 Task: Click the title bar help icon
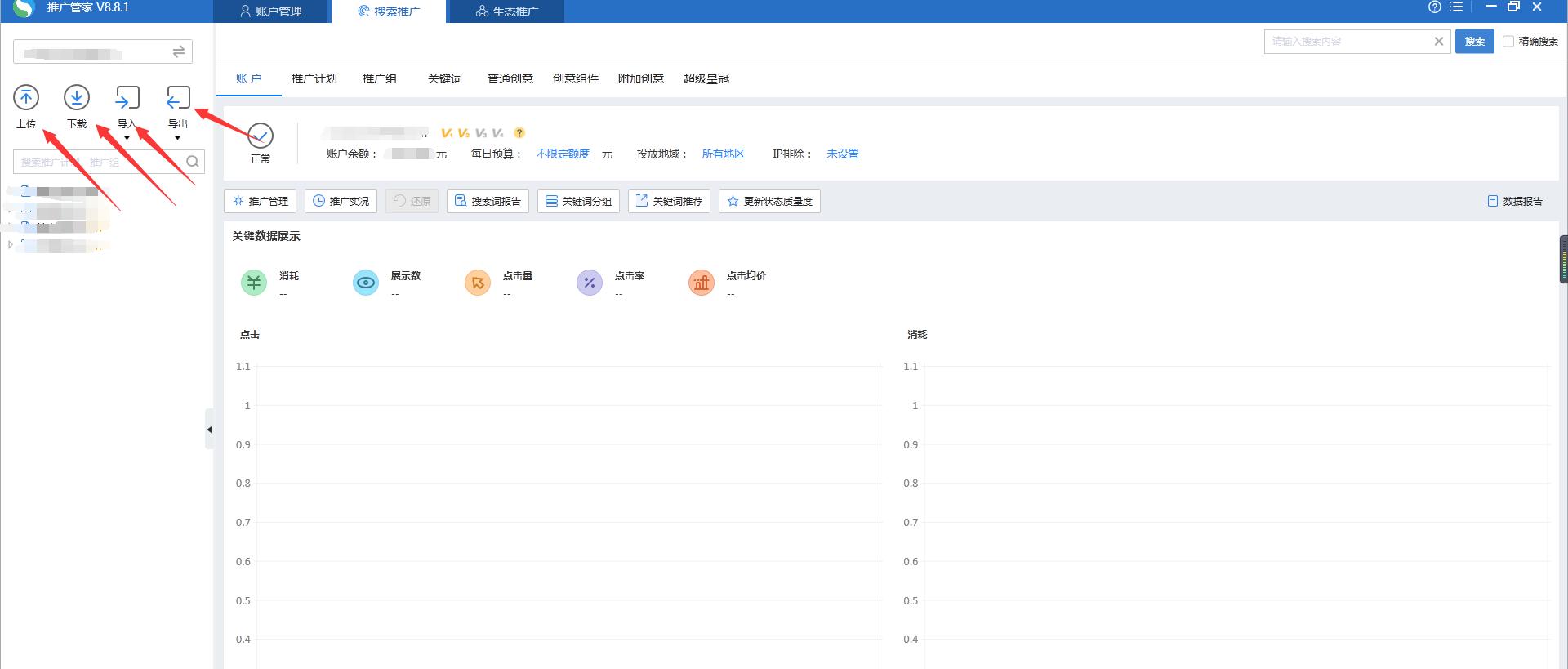tap(1435, 7)
